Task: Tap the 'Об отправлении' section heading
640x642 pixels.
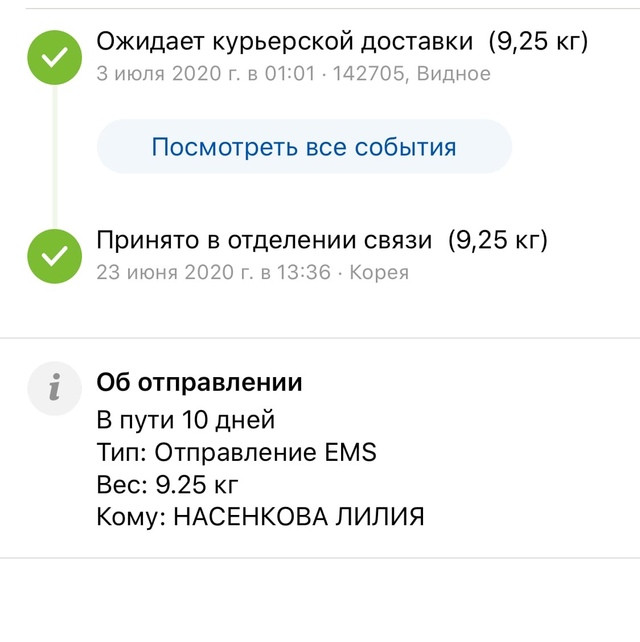Action: point(199,382)
